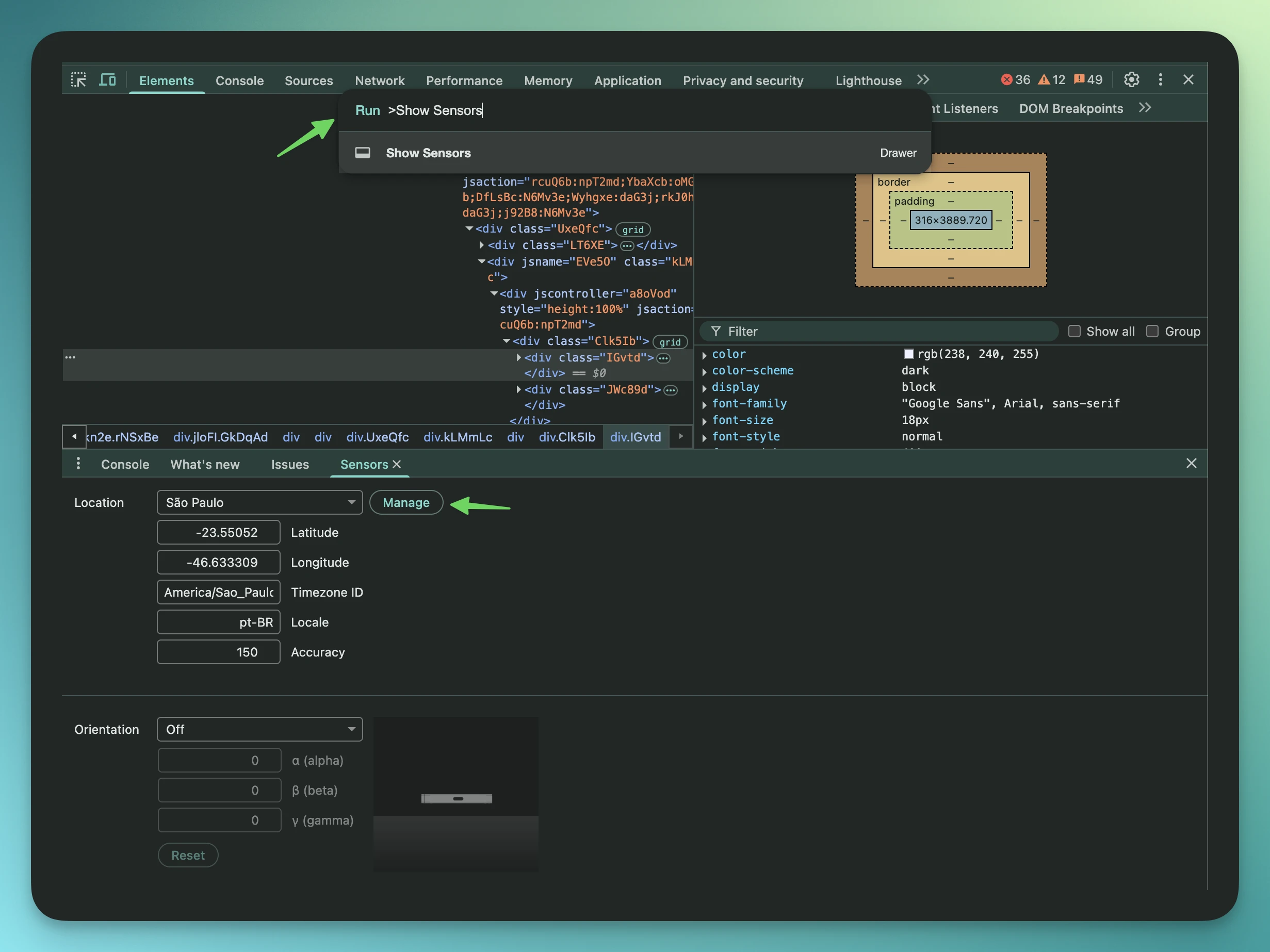1270x952 pixels.
Task: Open the 49 issues counter
Action: [x=1087, y=80]
